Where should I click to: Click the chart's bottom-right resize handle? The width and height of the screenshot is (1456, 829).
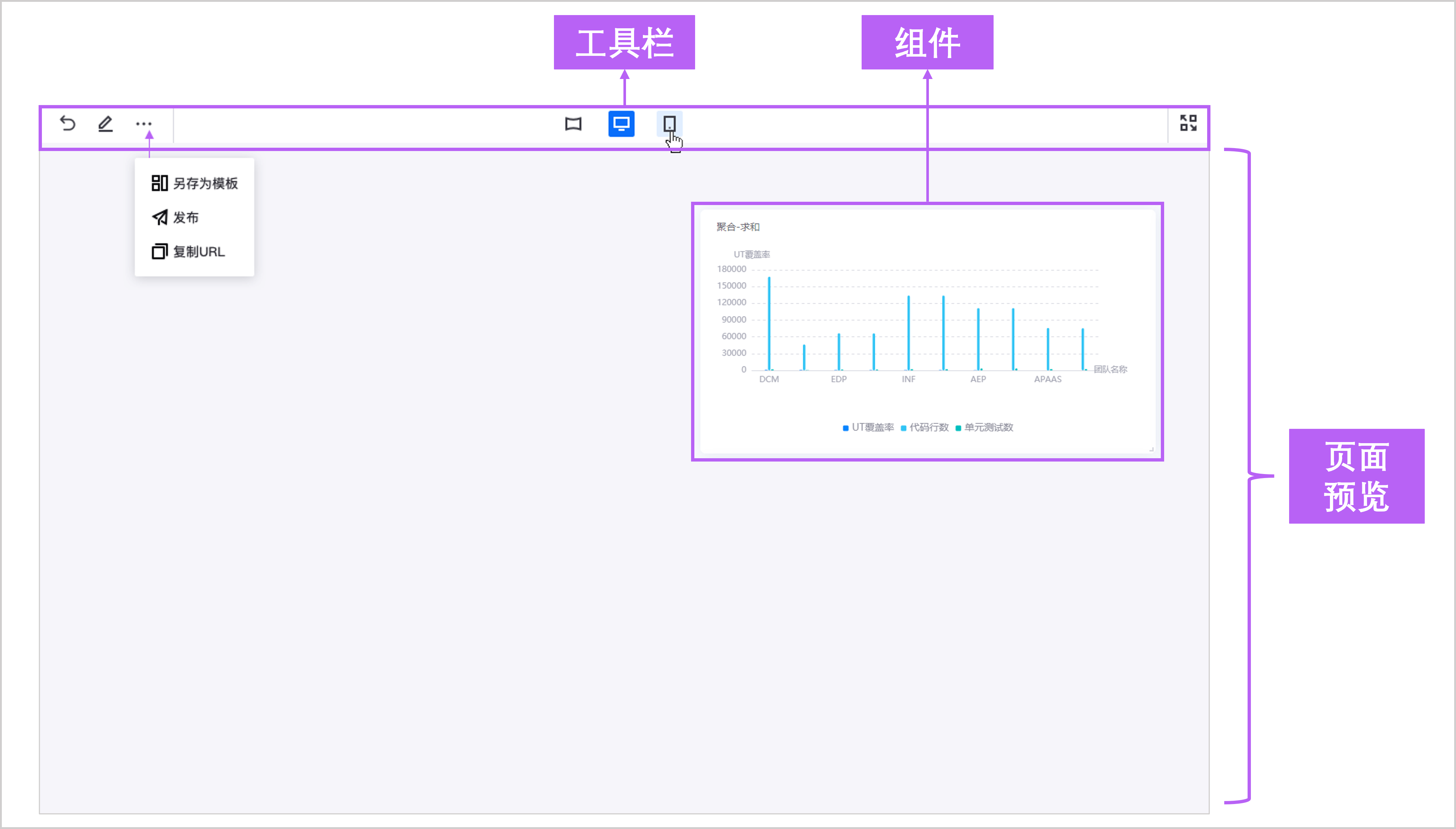coord(1151,449)
